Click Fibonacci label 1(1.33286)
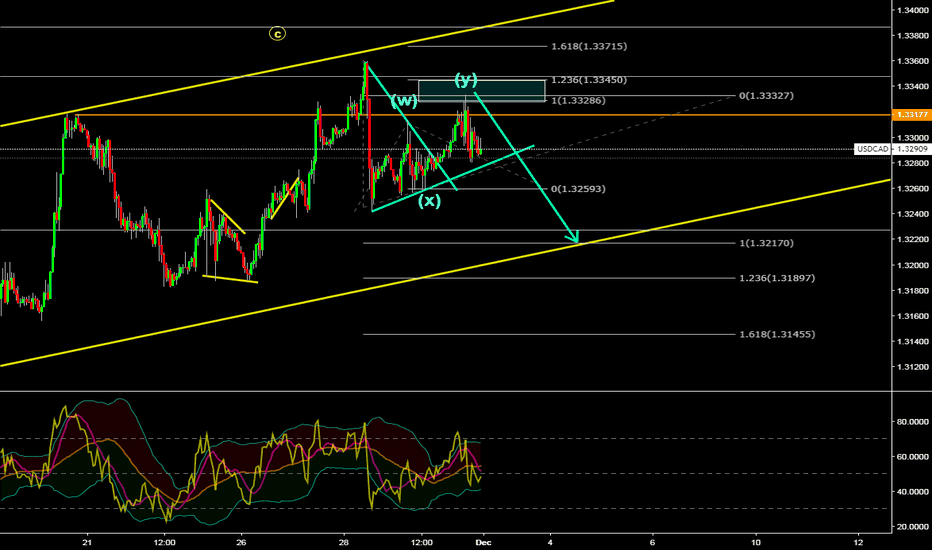The width and height of the screenshot is (932, 550). pos(578,100)
